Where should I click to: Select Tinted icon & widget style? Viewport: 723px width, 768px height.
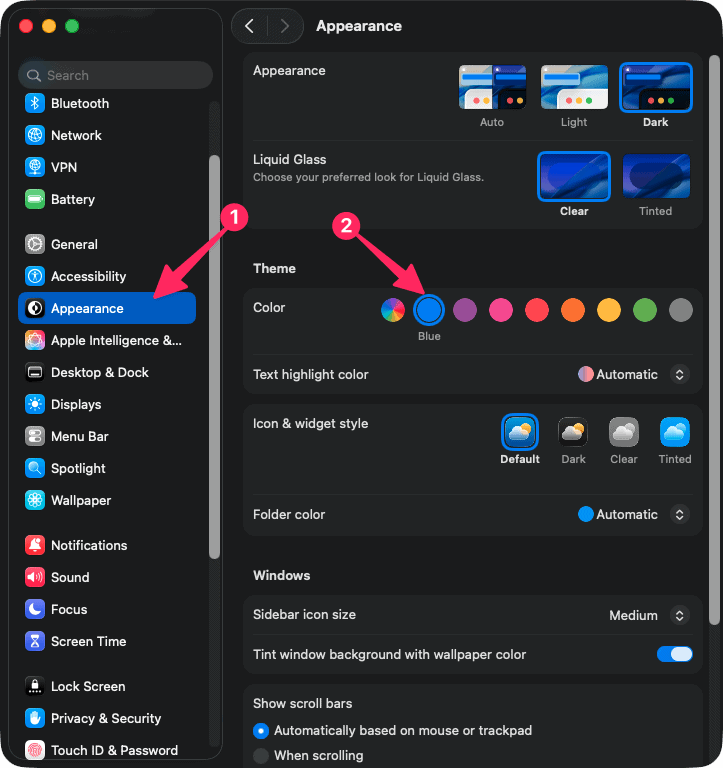click(x=675, y=432)
